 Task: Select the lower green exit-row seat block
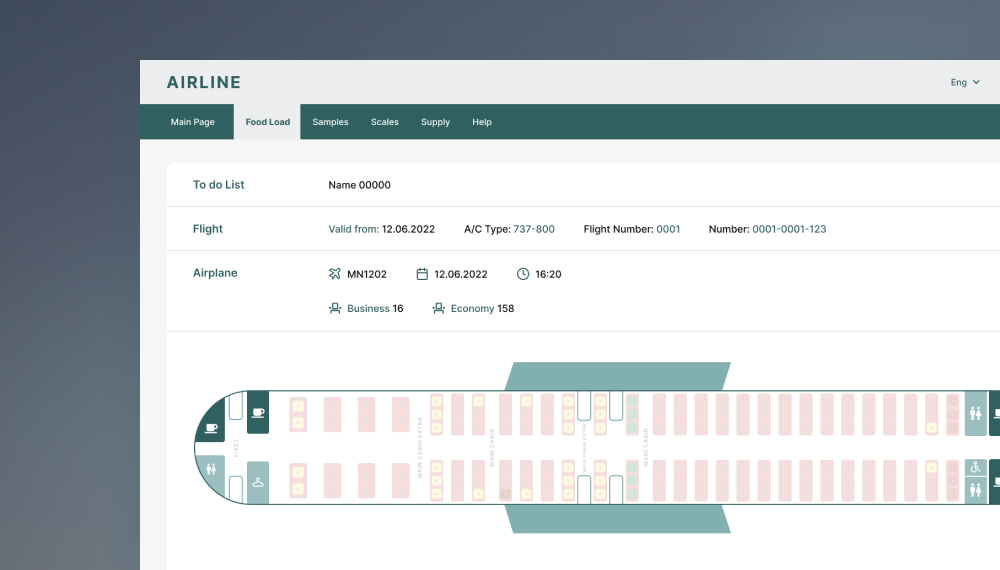632,480
